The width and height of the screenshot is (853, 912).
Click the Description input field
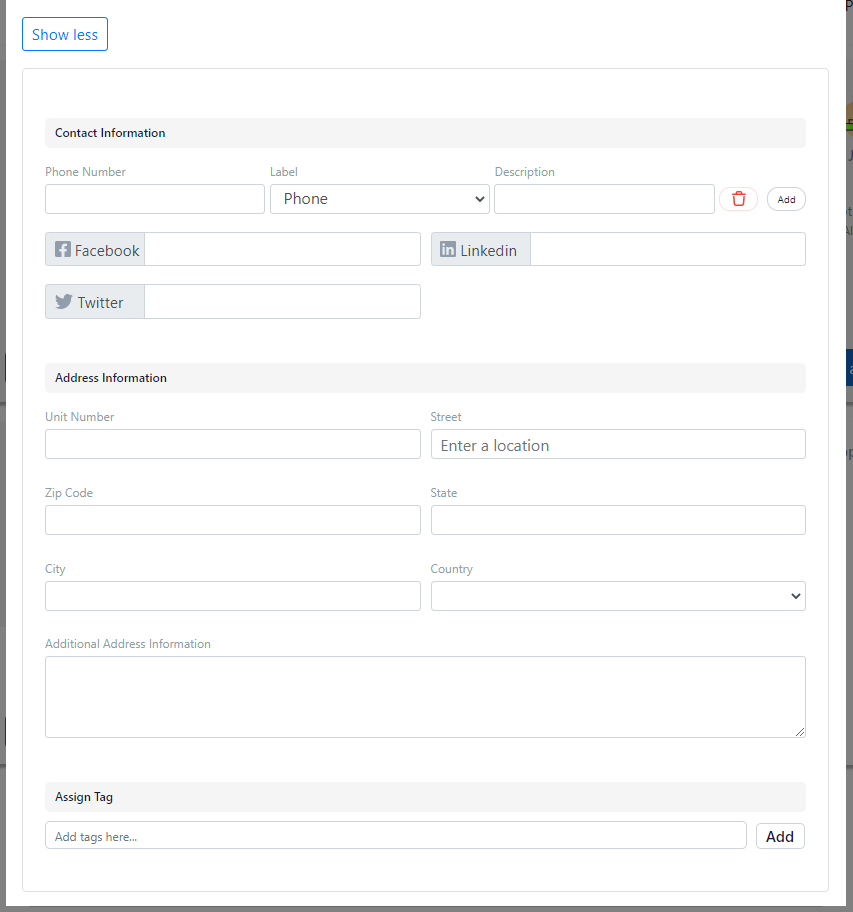click(604, 199)
